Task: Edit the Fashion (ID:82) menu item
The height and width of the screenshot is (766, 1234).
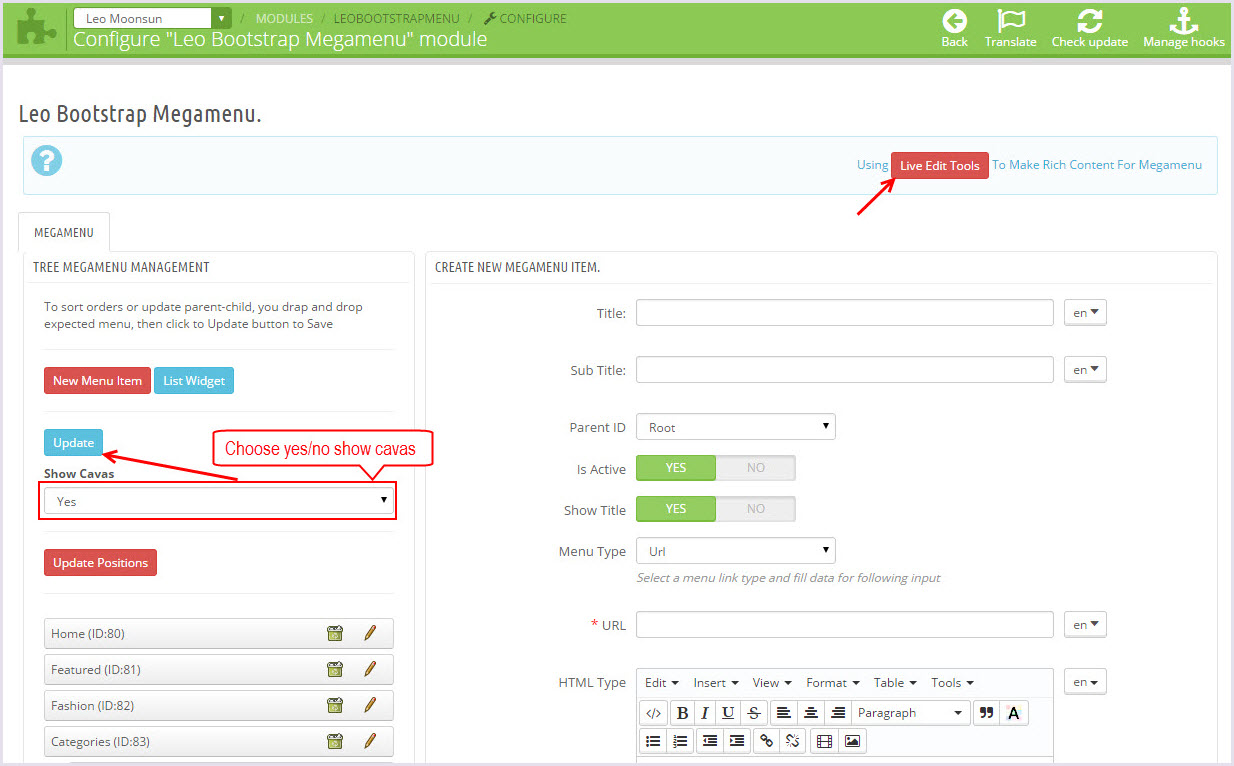Action: pos(370,705)
